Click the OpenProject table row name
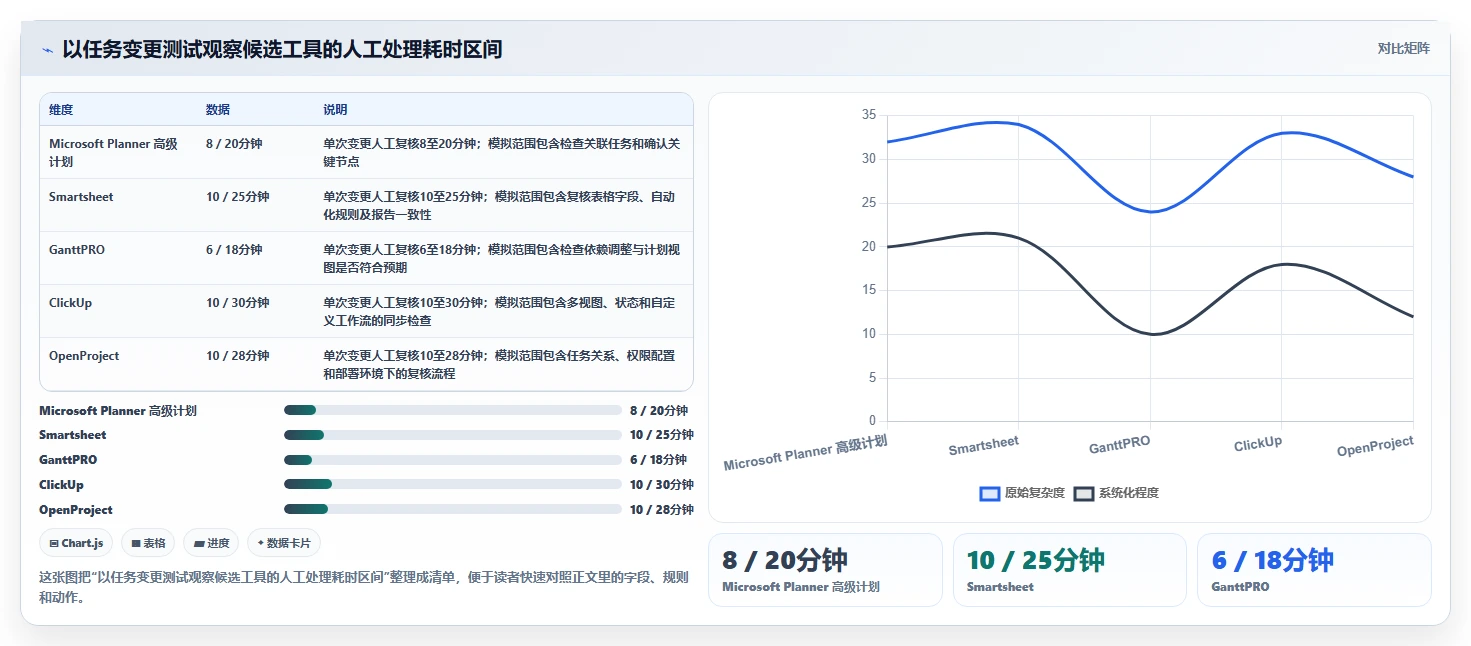Screen dimensions: 1471x646 coord(84,356)
